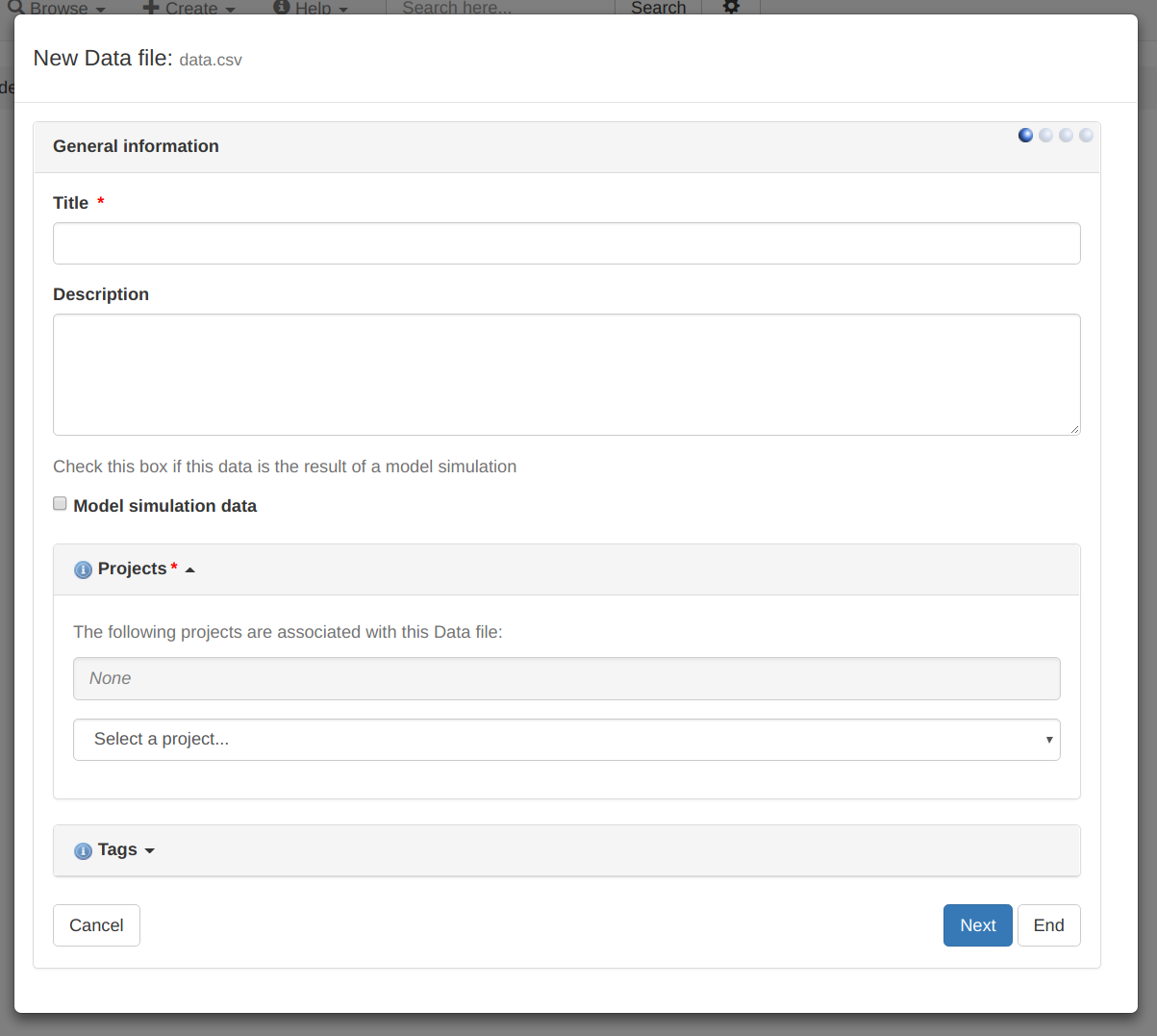Click the info icon next to Projects
The image size is (1157, 1036).
pos(83,569)
